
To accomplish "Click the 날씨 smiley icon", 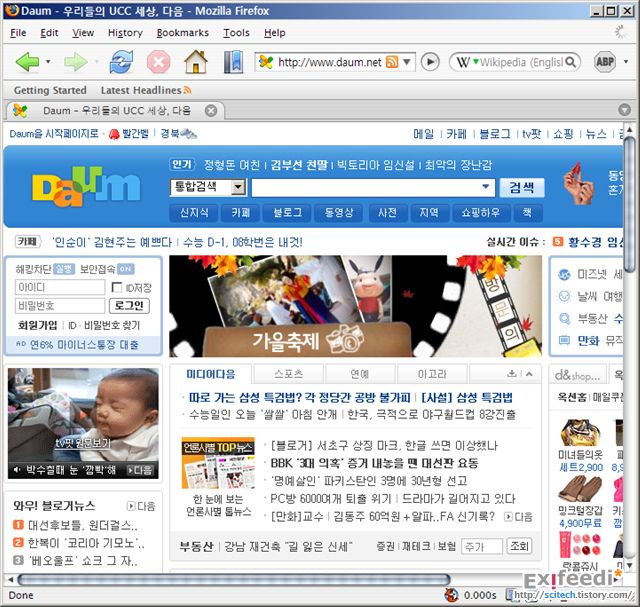I will coord(564,296).
